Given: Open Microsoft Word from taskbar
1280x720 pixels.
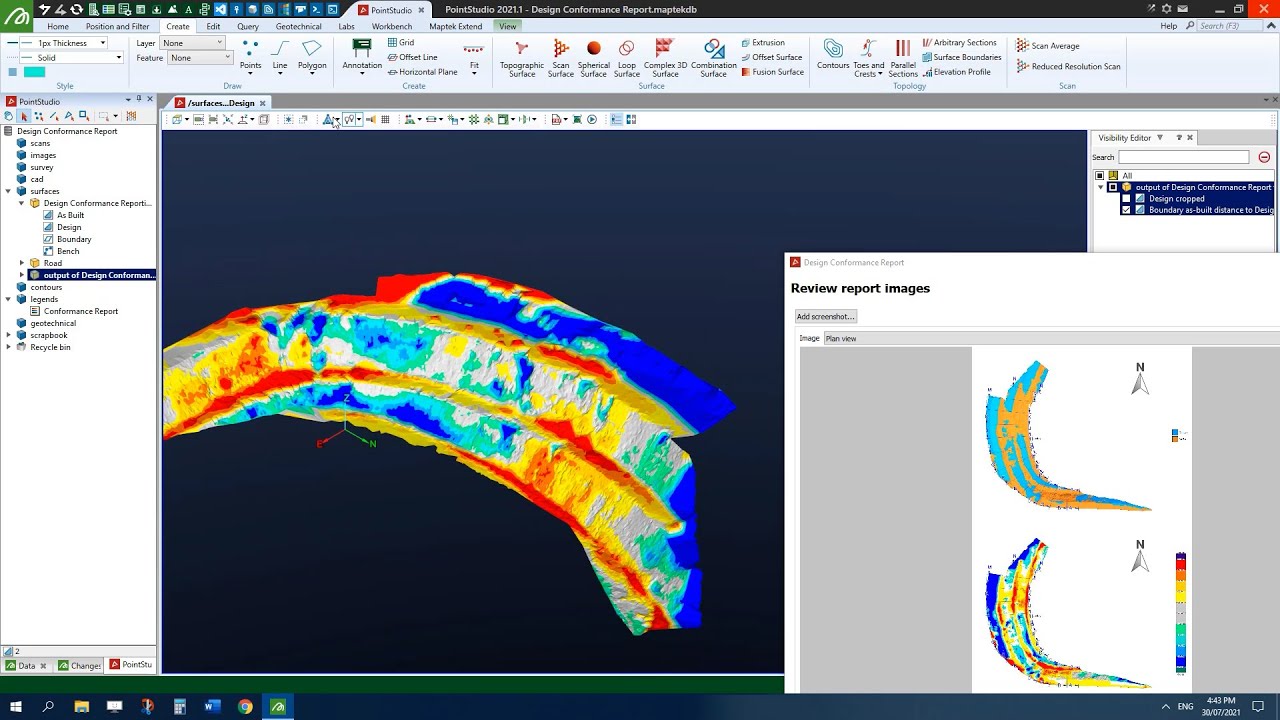Looking at the screenshot, I should 212,707.
